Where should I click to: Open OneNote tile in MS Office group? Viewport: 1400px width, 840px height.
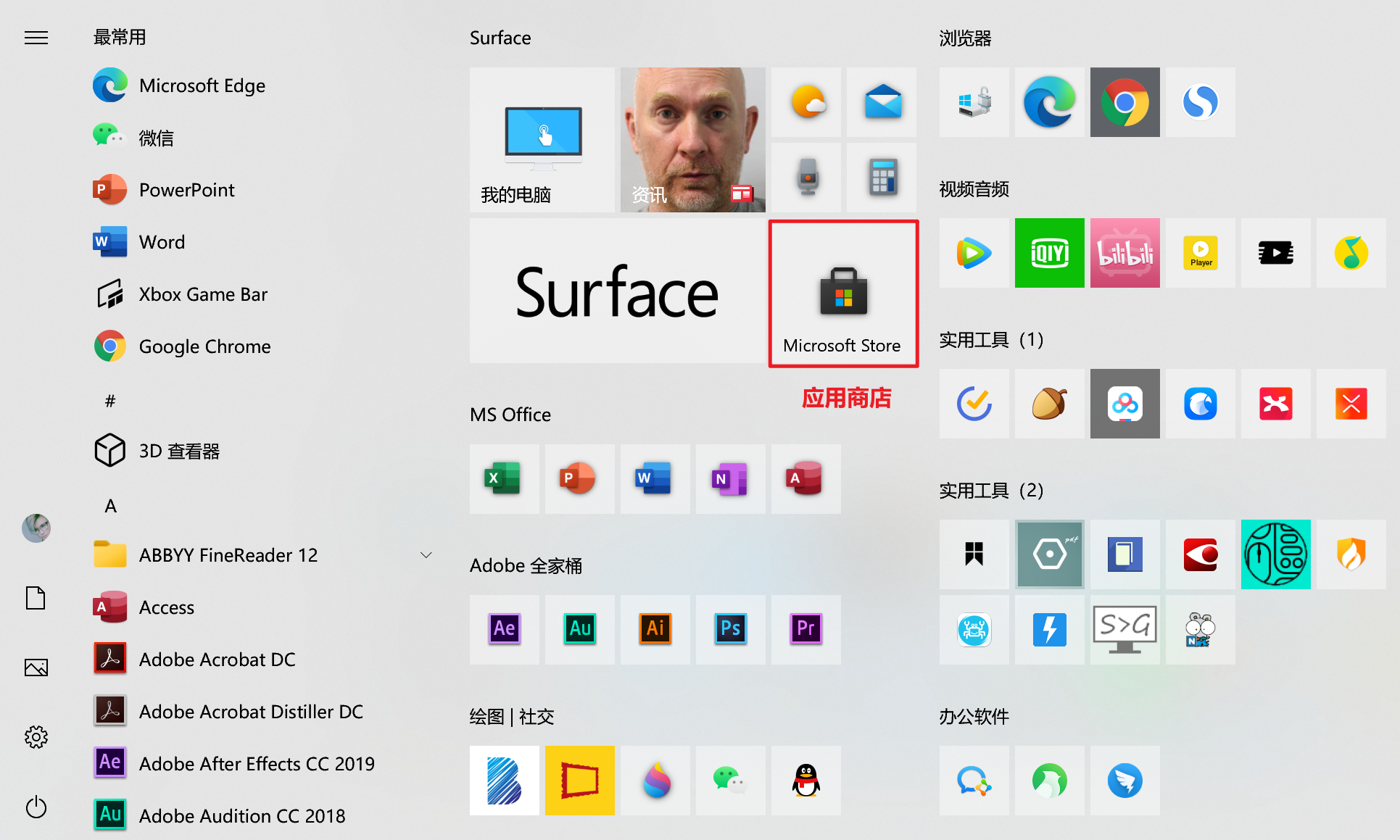point(730,479)
